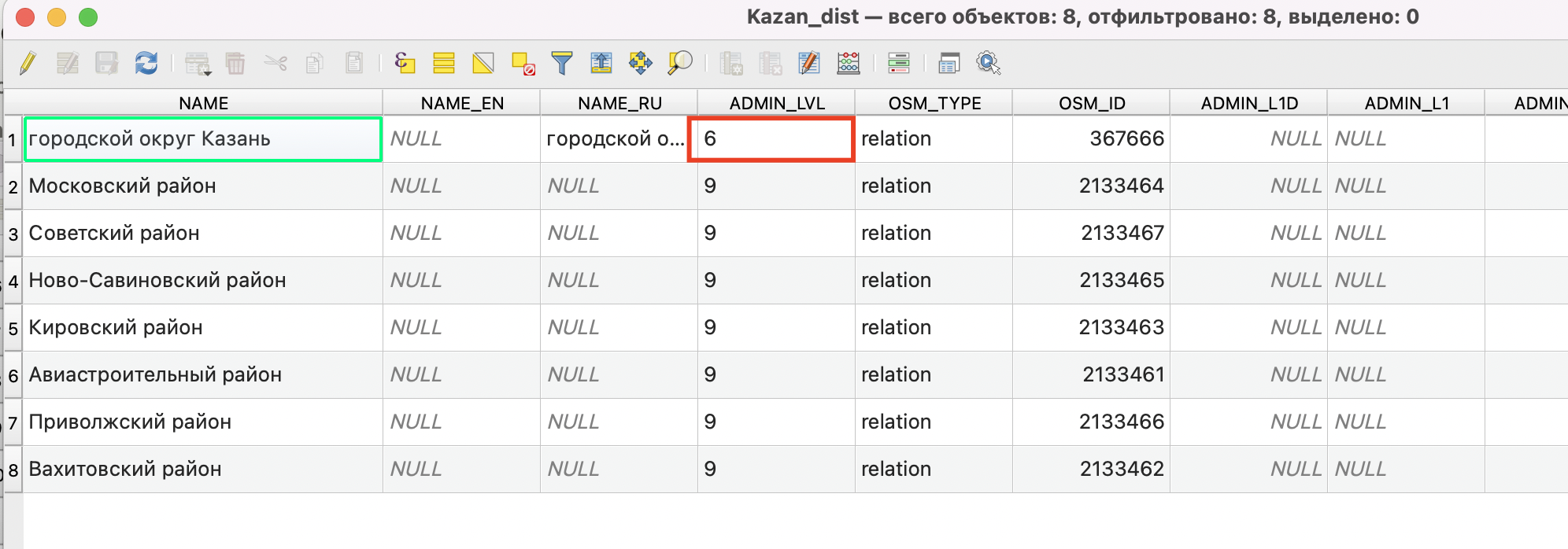
Task: Click ADMIN_L1 NULL cell for Авиастроительный район
Action: (x=1406, y=375)
